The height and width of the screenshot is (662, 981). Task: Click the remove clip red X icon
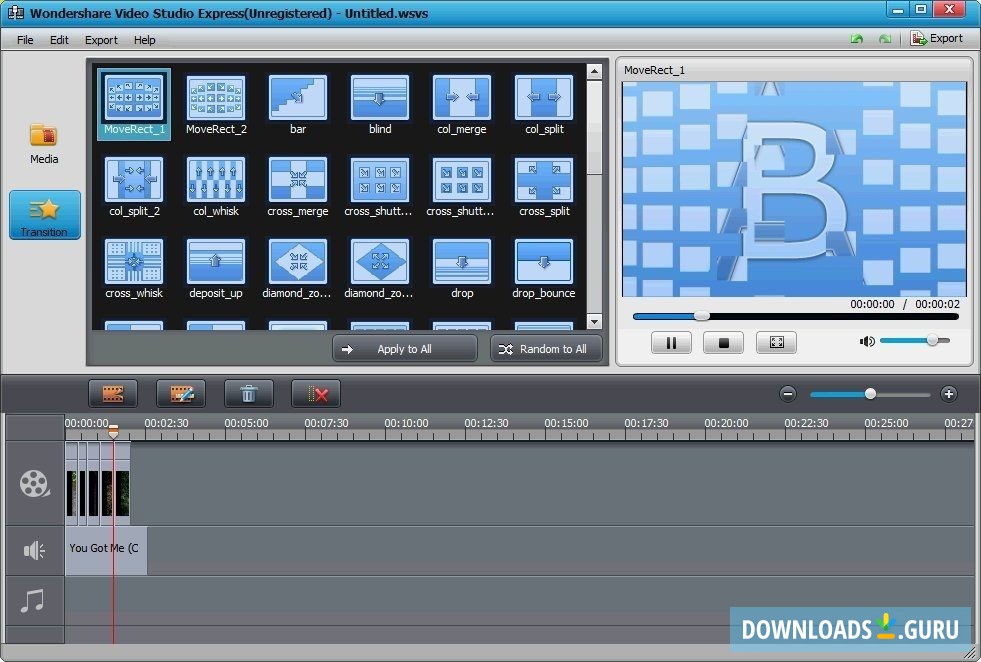pyautogui.click(x=316, y=394)
